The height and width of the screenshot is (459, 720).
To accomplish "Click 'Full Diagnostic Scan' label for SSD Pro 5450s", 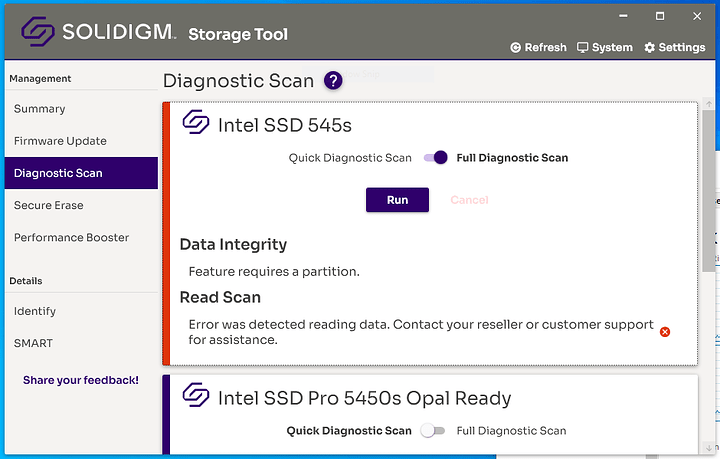I will (511, 431).
